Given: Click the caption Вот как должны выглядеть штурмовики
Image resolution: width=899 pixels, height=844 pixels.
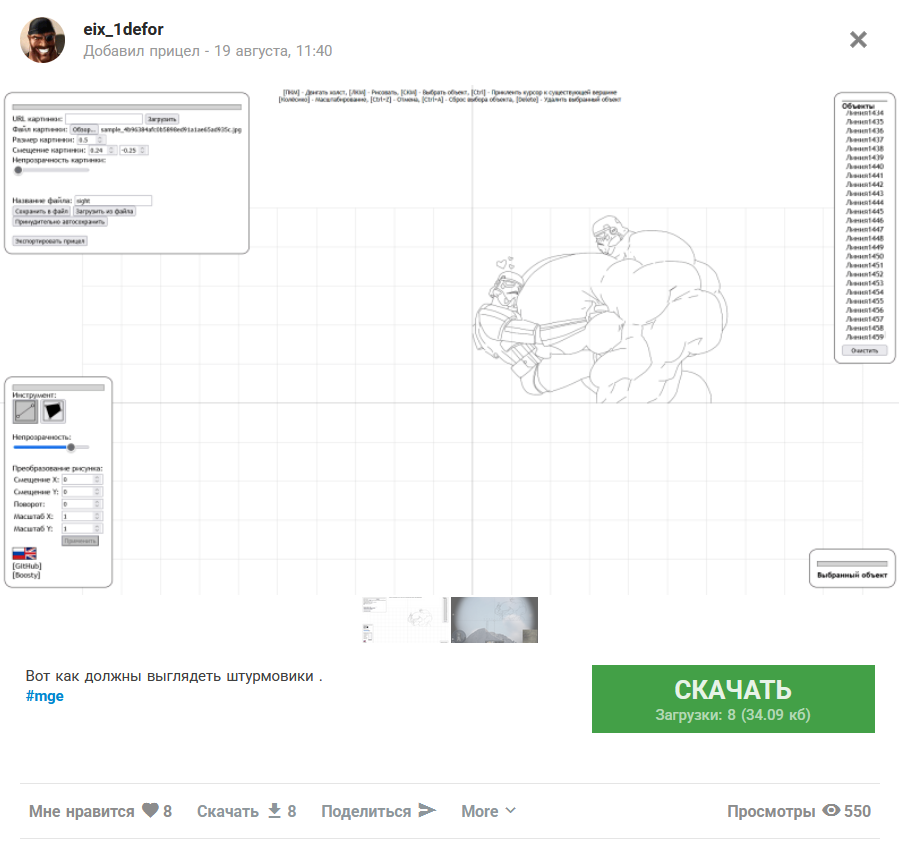Looking at the screenshot, I should 174,676.
